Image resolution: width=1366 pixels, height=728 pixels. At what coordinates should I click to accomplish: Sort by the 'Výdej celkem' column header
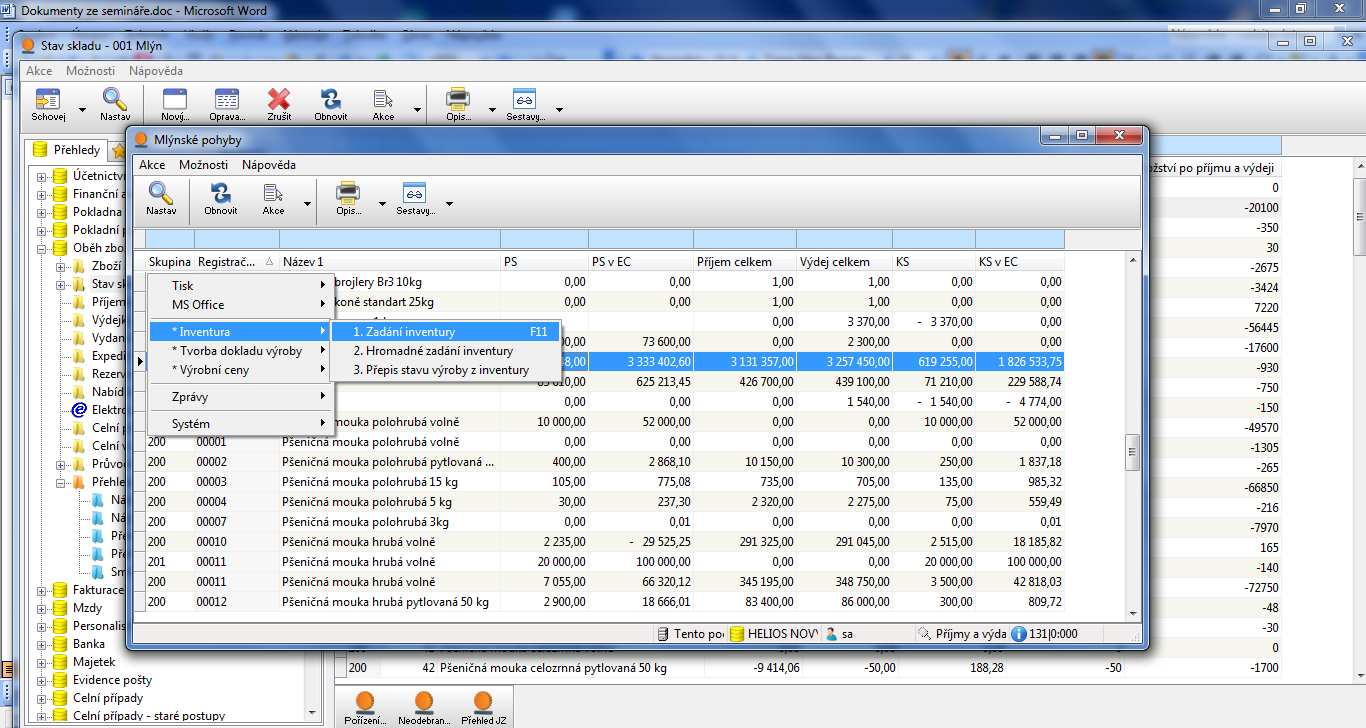click(843, 262)
